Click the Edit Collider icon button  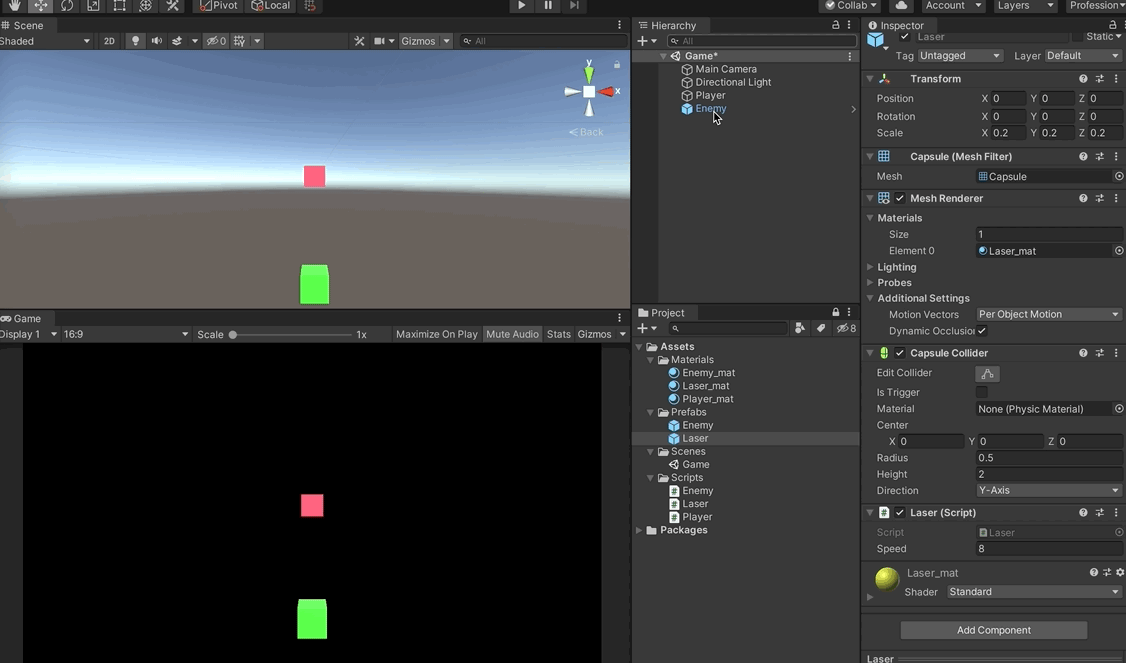click(x=987, y=374)
